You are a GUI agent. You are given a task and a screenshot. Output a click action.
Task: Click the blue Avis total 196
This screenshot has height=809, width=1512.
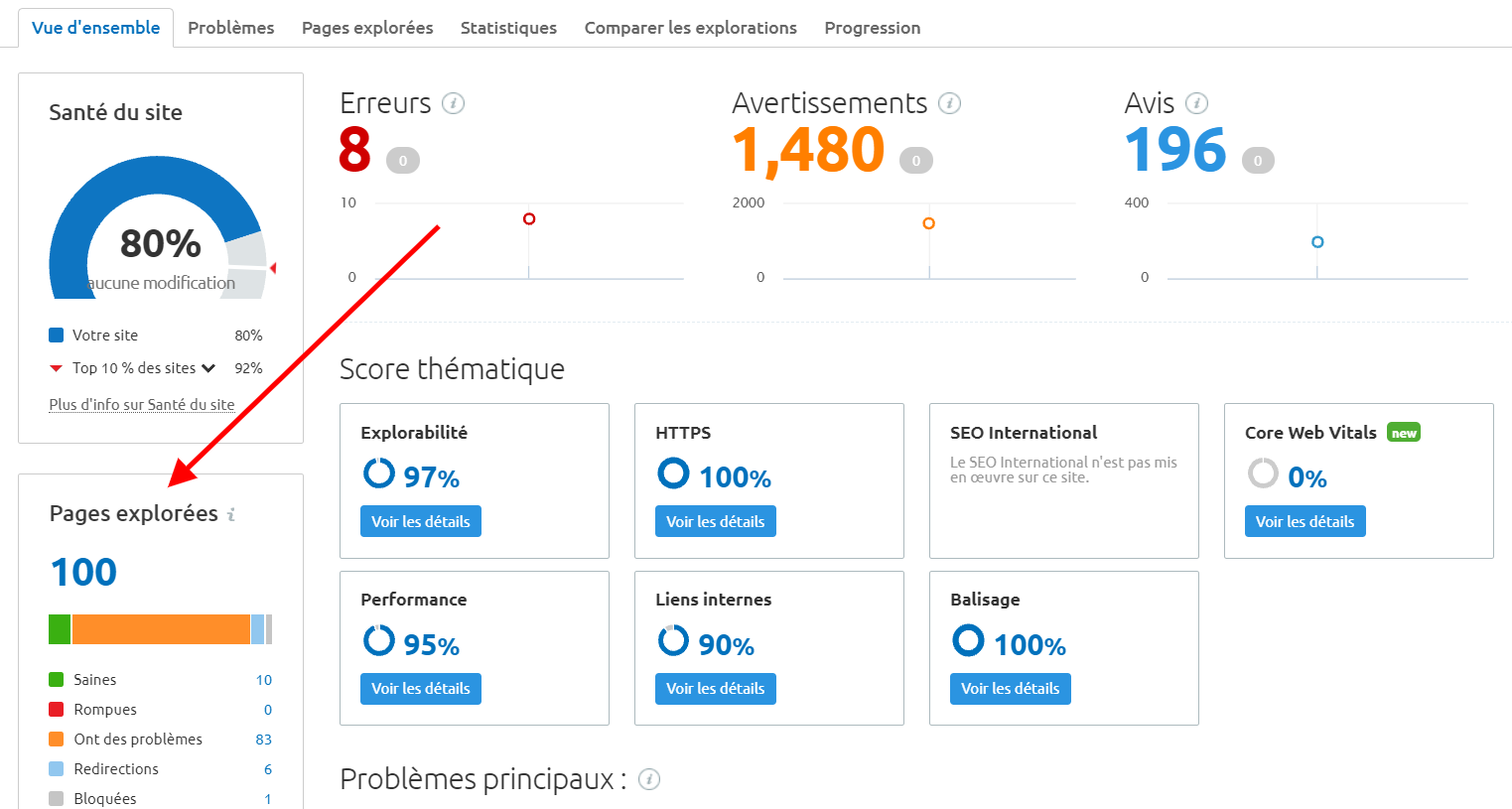pyautogui.click(x=1175, y=150)
